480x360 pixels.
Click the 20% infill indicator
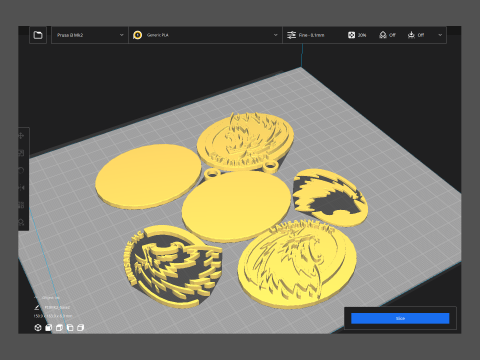coord(357,35)
